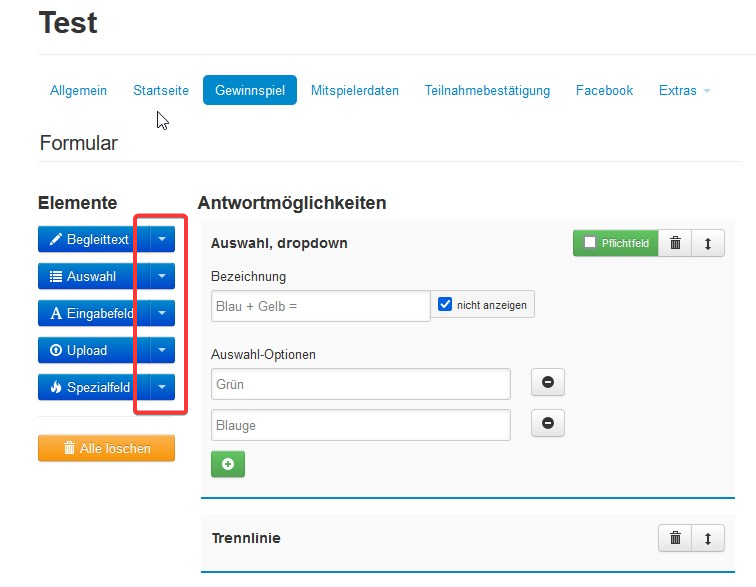This screenshot has width=756, height=587.
Task: Remove the Grün option with minus icon
Action: (547, 383)
